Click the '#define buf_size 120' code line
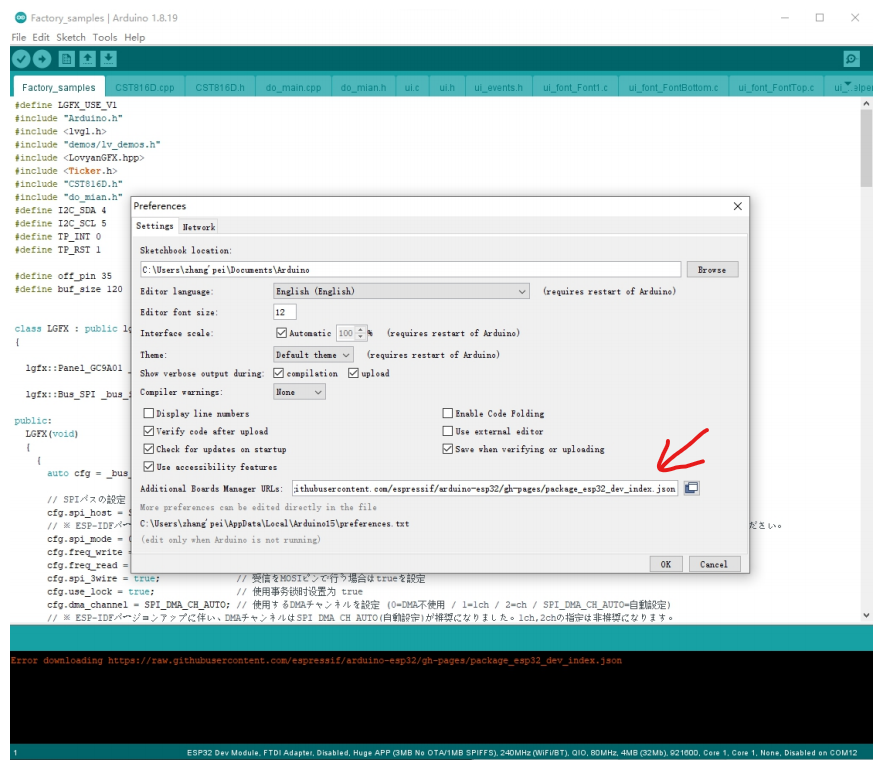880x769 pixels. pyautogui.click(x=68, y=289)
